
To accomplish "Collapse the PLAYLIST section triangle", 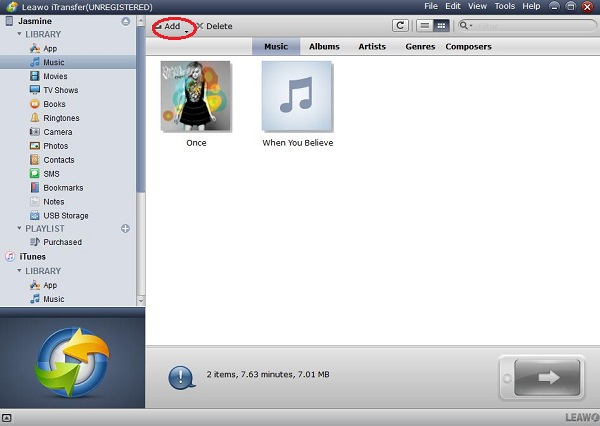I will click(x=19, y=229).
